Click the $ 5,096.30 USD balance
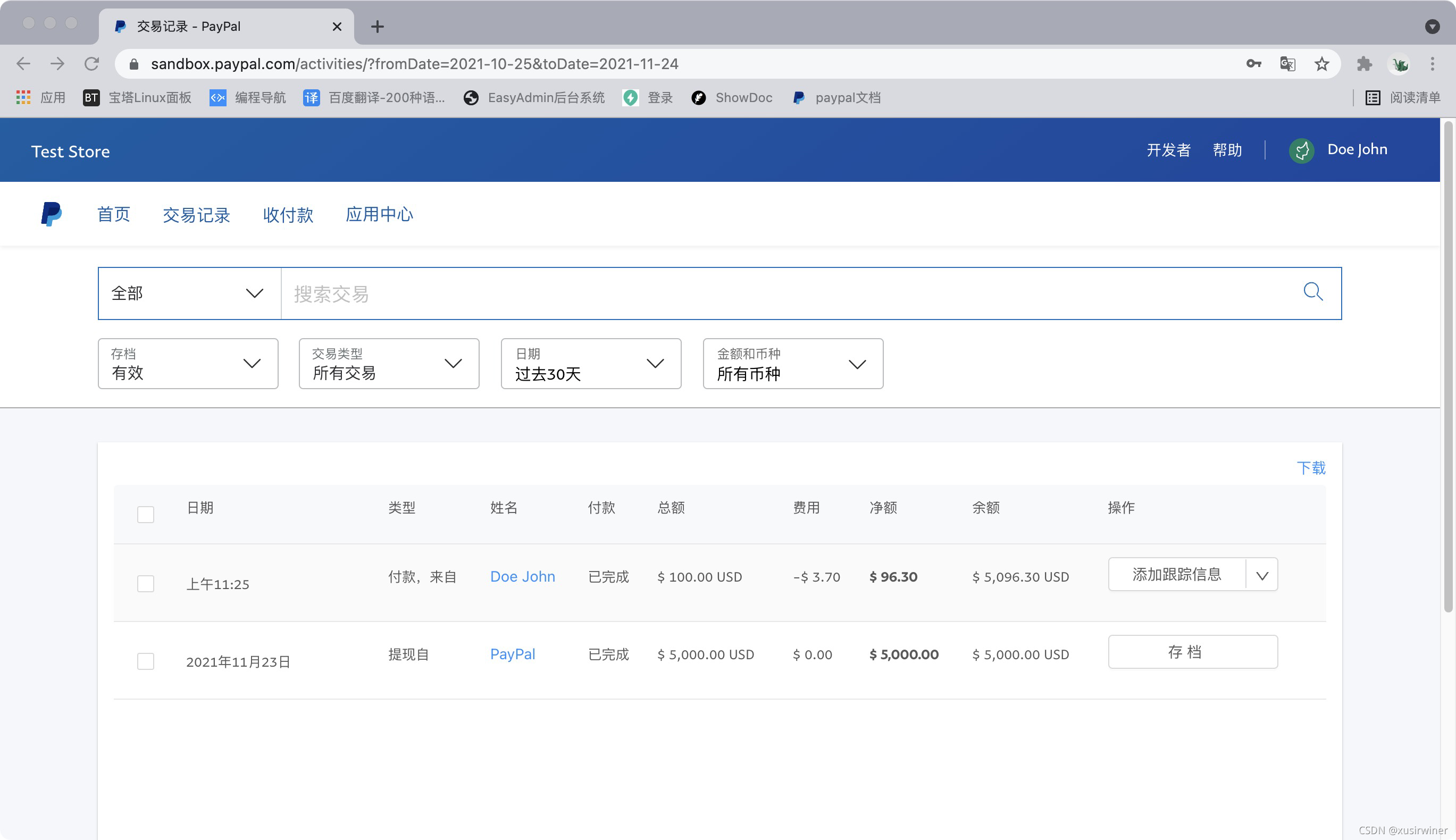Screen dimensions: 1456x840 (1020, 576)
